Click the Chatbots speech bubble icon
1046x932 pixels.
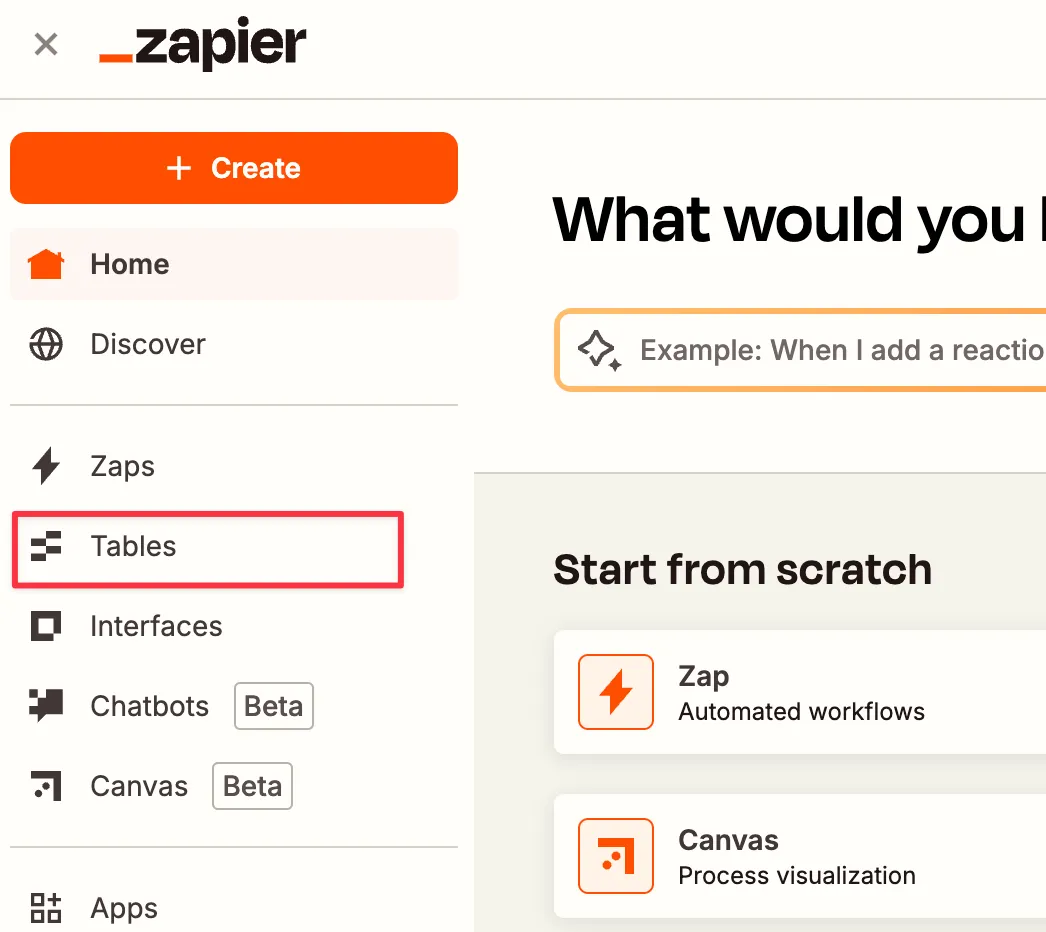click(x=46, y=706)
